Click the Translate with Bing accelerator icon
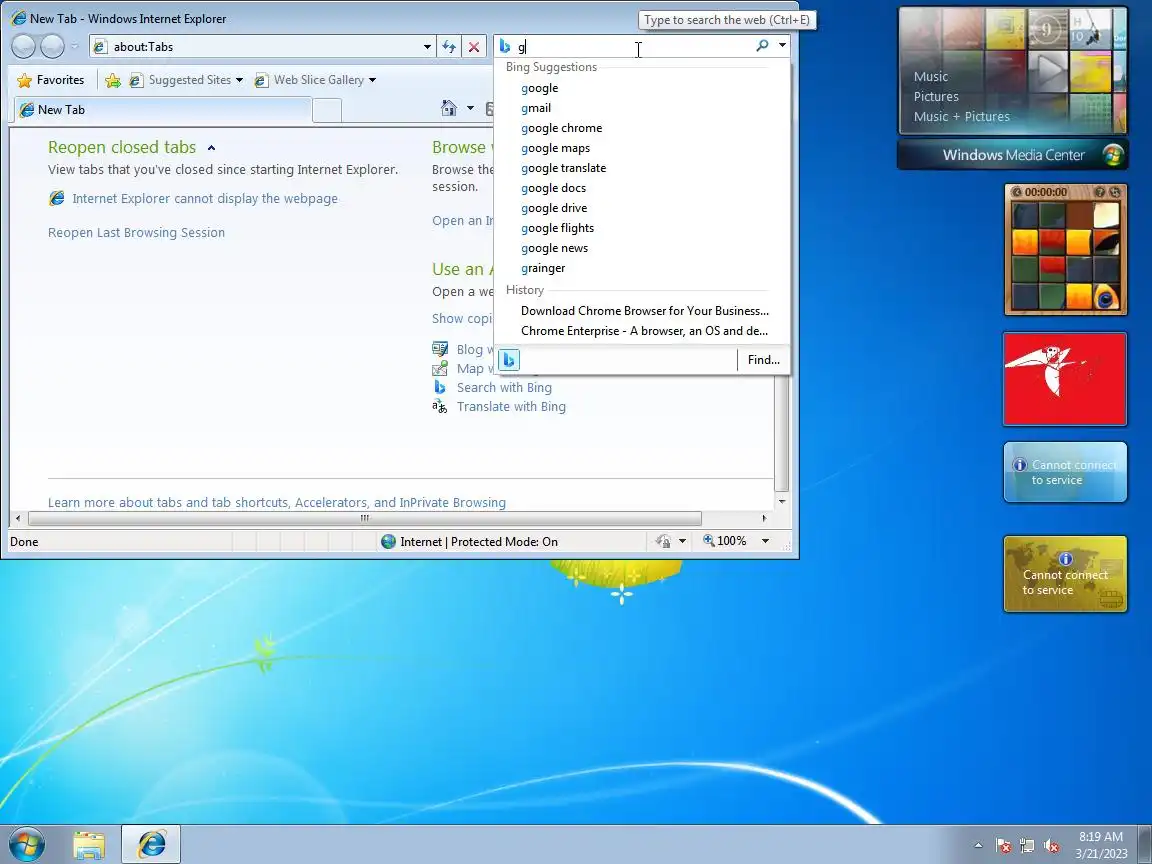 point(439,406)
